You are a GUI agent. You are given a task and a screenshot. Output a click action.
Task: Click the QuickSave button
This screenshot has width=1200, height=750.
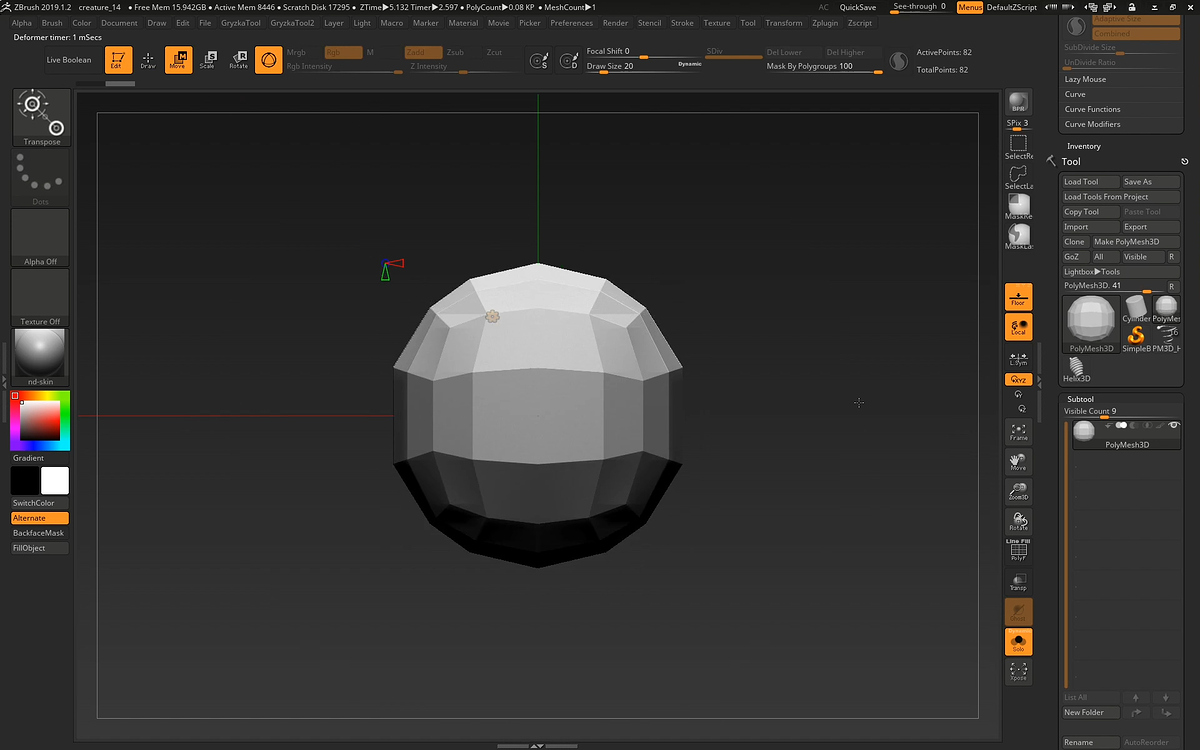pyautogui.click(x=858, y=7)
